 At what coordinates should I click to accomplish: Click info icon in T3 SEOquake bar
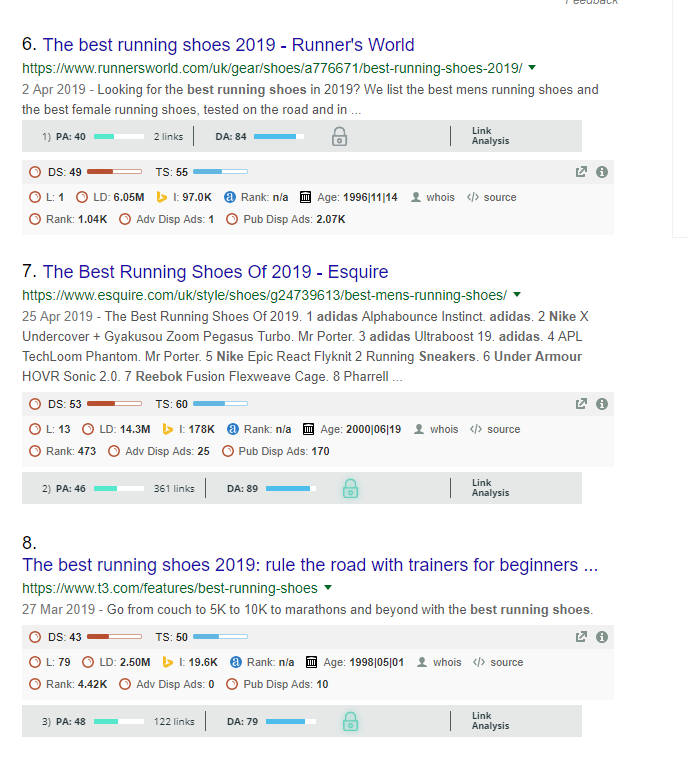point(602,637)
